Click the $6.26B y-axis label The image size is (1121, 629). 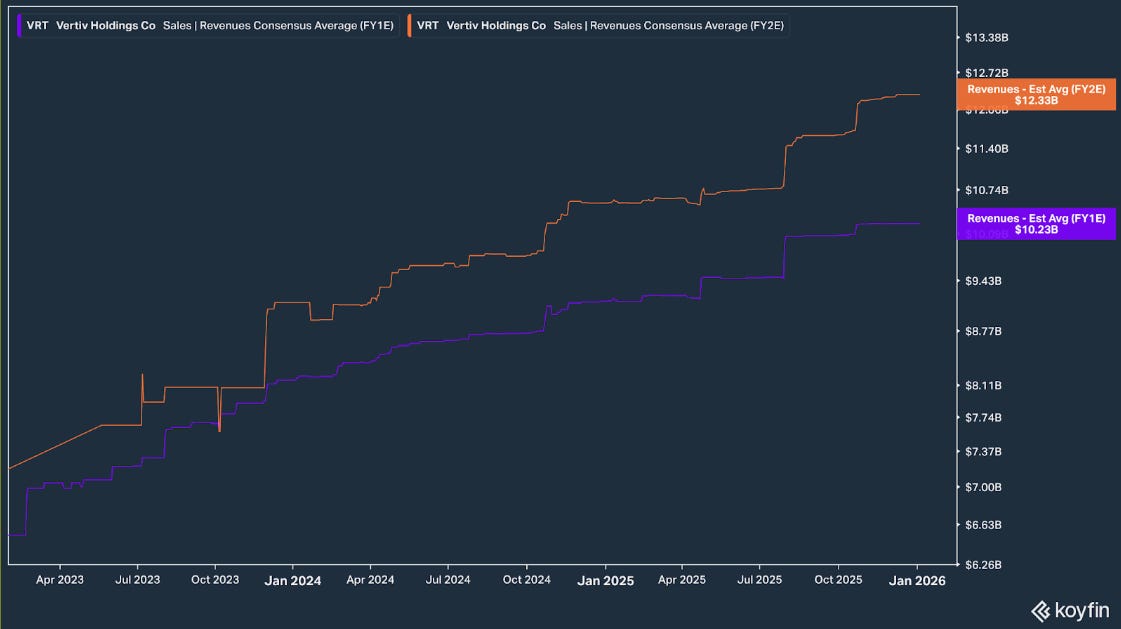983,565
